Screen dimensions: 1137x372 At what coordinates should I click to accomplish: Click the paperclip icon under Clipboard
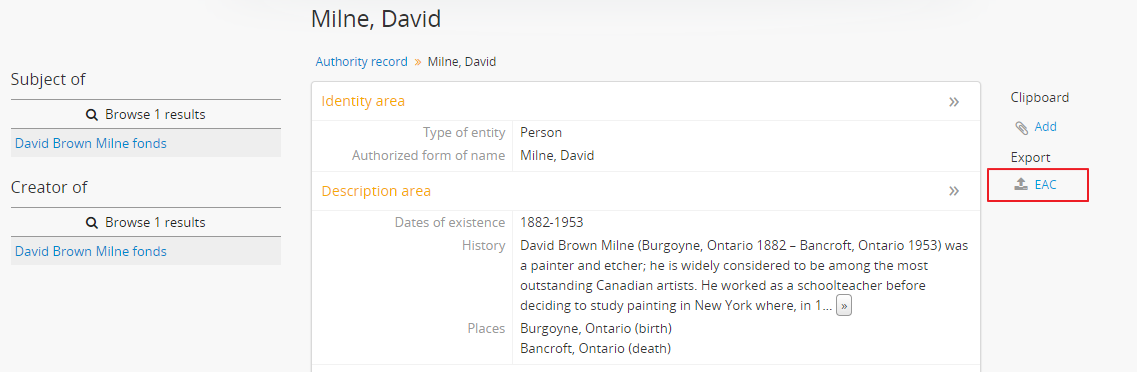1021,128
